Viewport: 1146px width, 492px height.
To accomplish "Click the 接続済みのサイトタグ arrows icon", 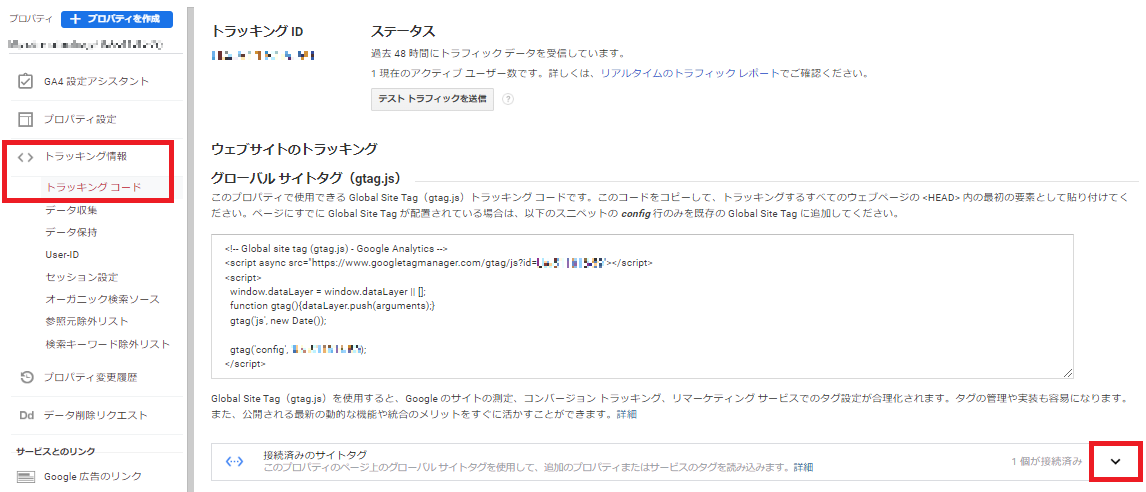I will click(x=235, y=461).
